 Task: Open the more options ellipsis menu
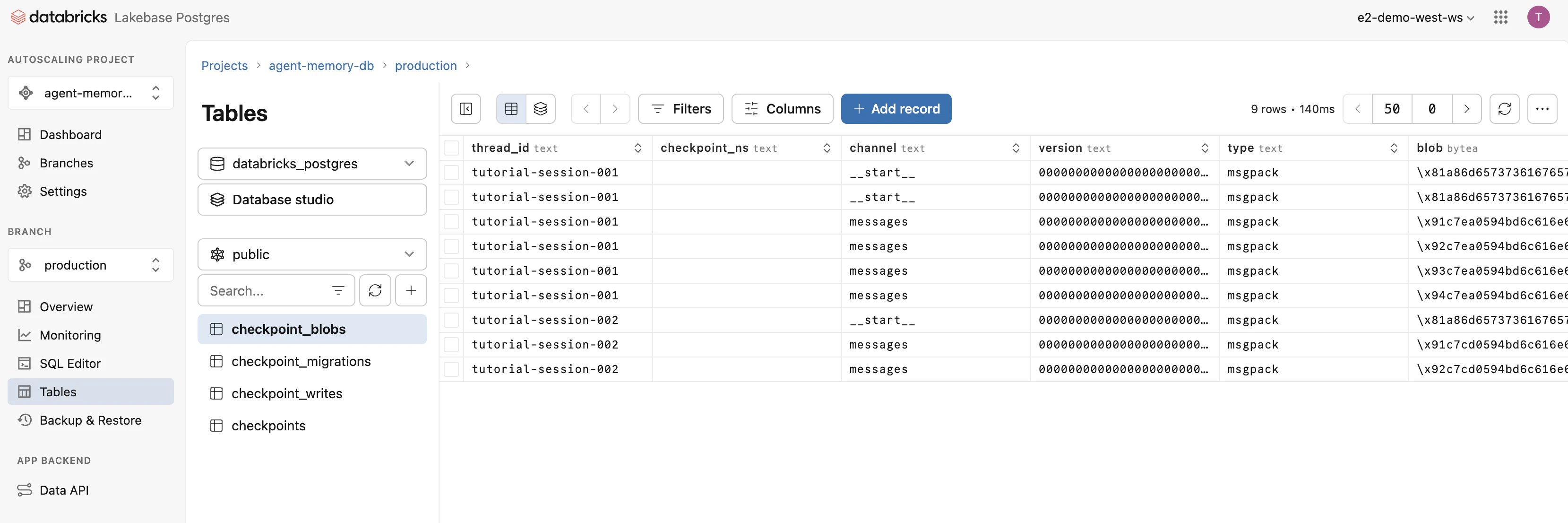tap(1542, 109)
